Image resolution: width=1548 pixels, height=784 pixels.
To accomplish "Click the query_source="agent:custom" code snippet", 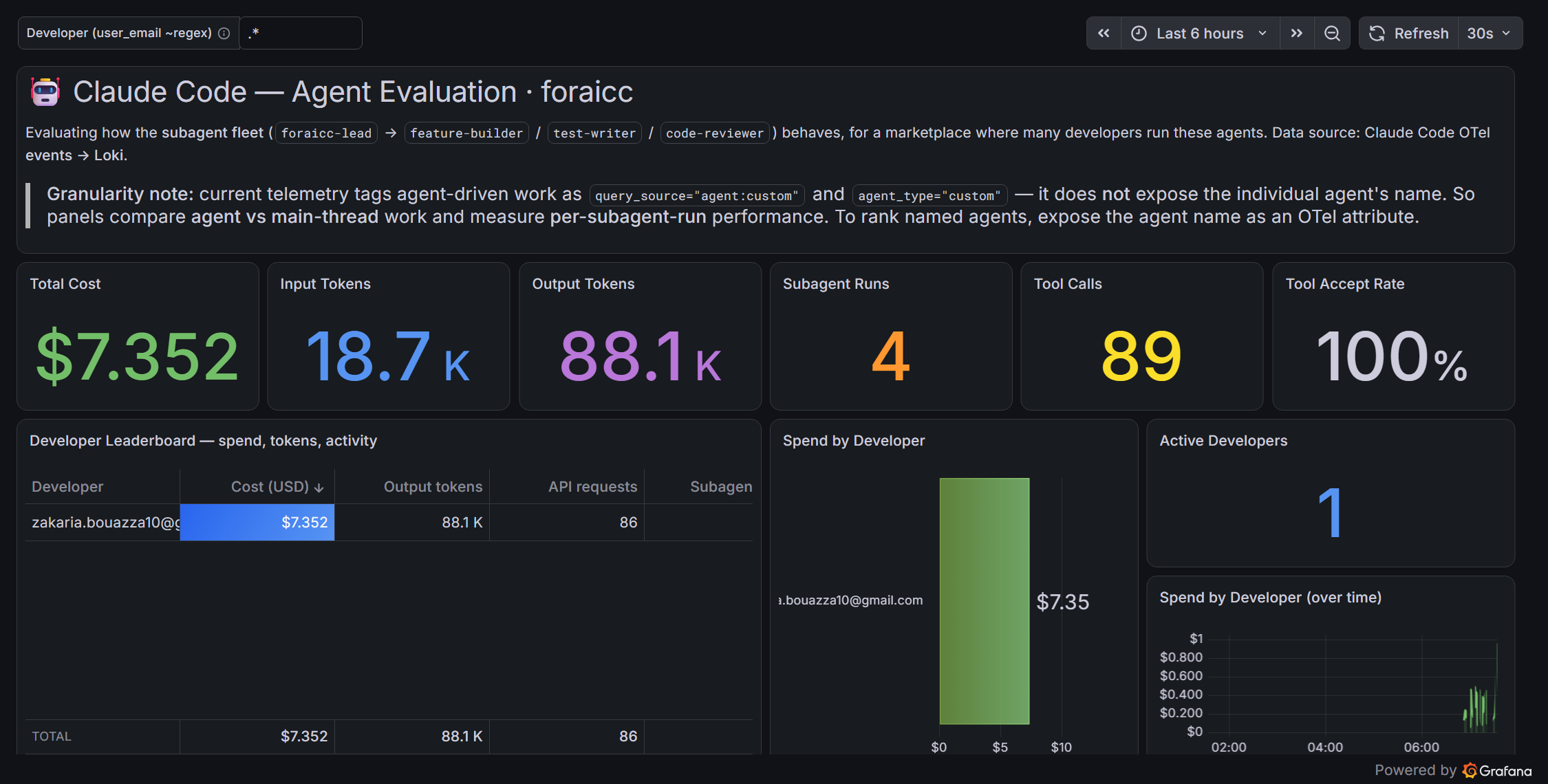I will tap(697, 195).
